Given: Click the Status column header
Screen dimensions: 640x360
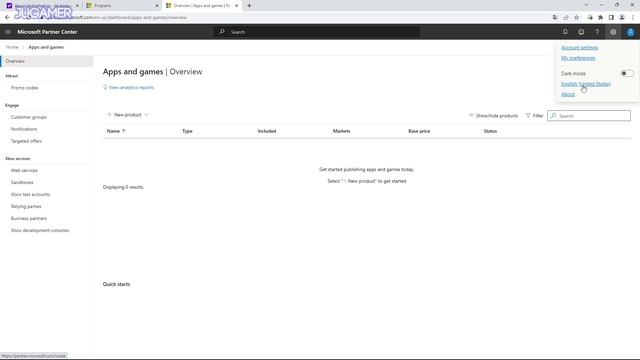Looking at the screenshot, I should point(490,131).
